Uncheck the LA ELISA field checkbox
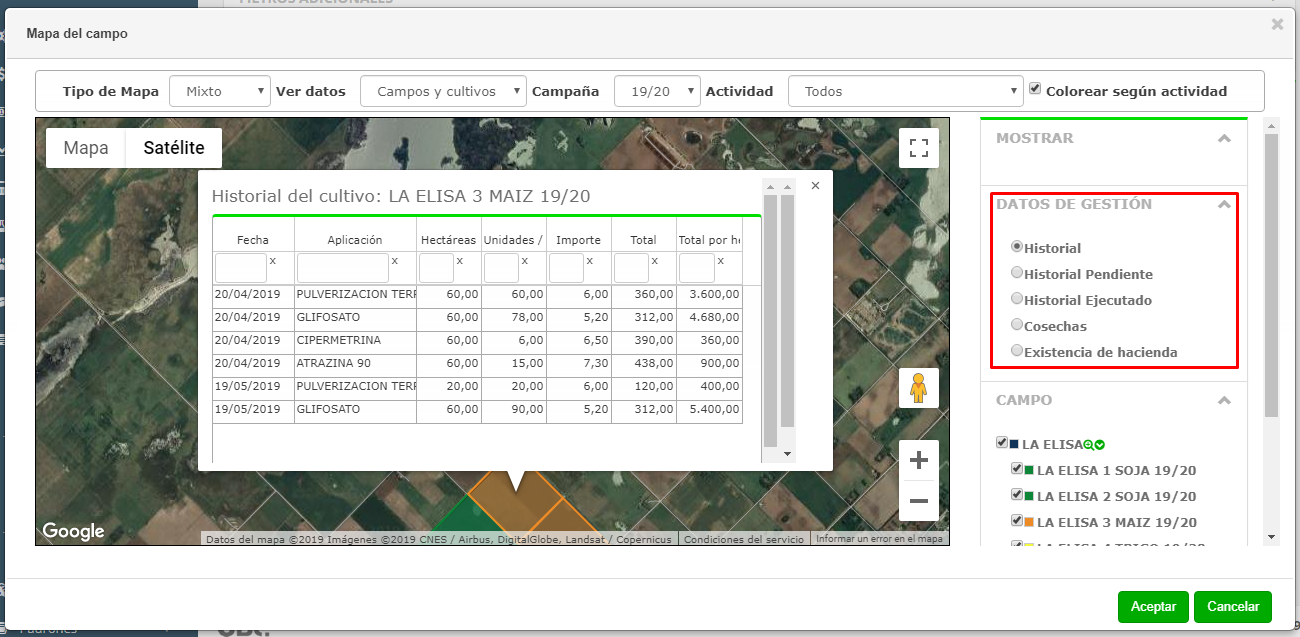 point(1002,443)
